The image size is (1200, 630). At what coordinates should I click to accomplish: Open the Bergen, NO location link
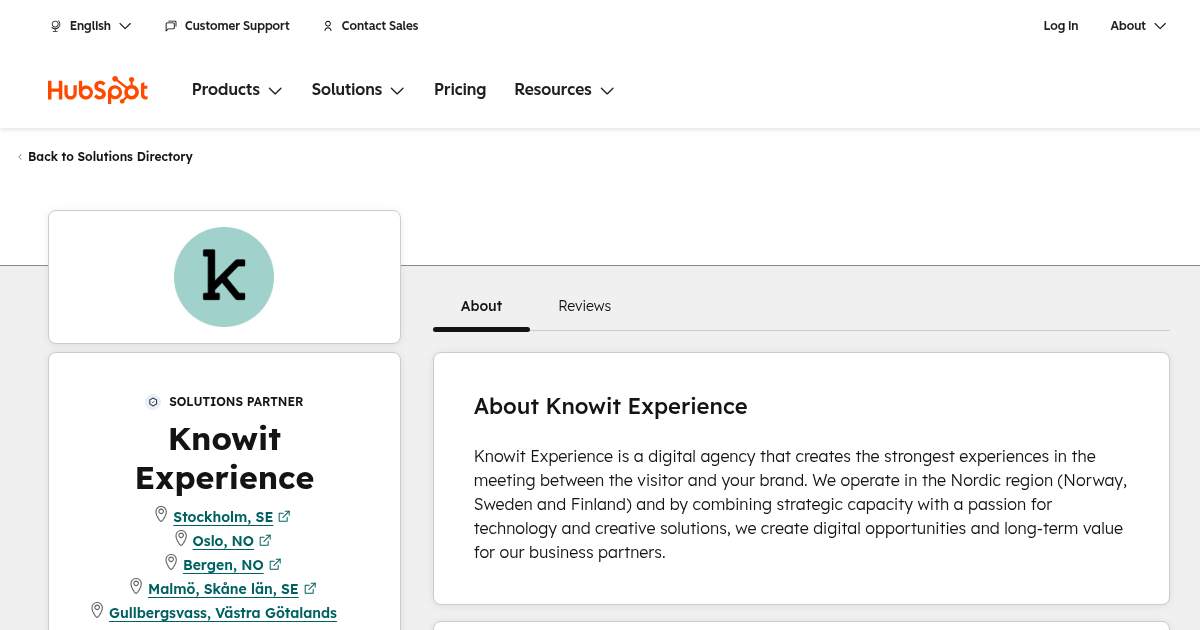(x=223, y=565)
